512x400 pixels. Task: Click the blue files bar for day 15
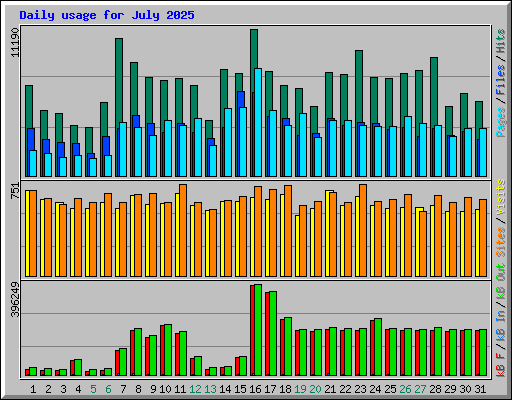pyautogui.click(x=241, y=99)
